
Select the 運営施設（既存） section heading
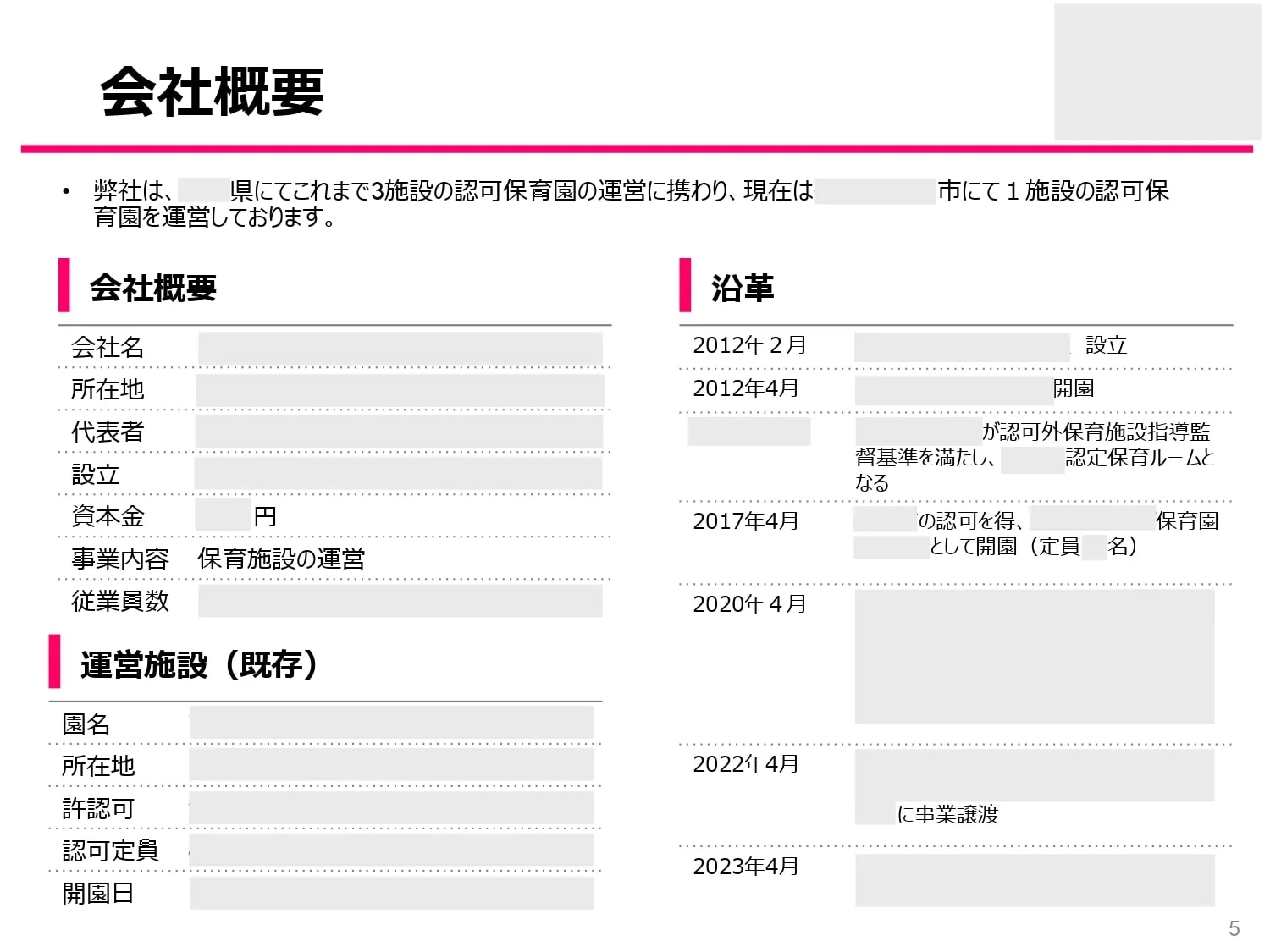coord(199,663)
